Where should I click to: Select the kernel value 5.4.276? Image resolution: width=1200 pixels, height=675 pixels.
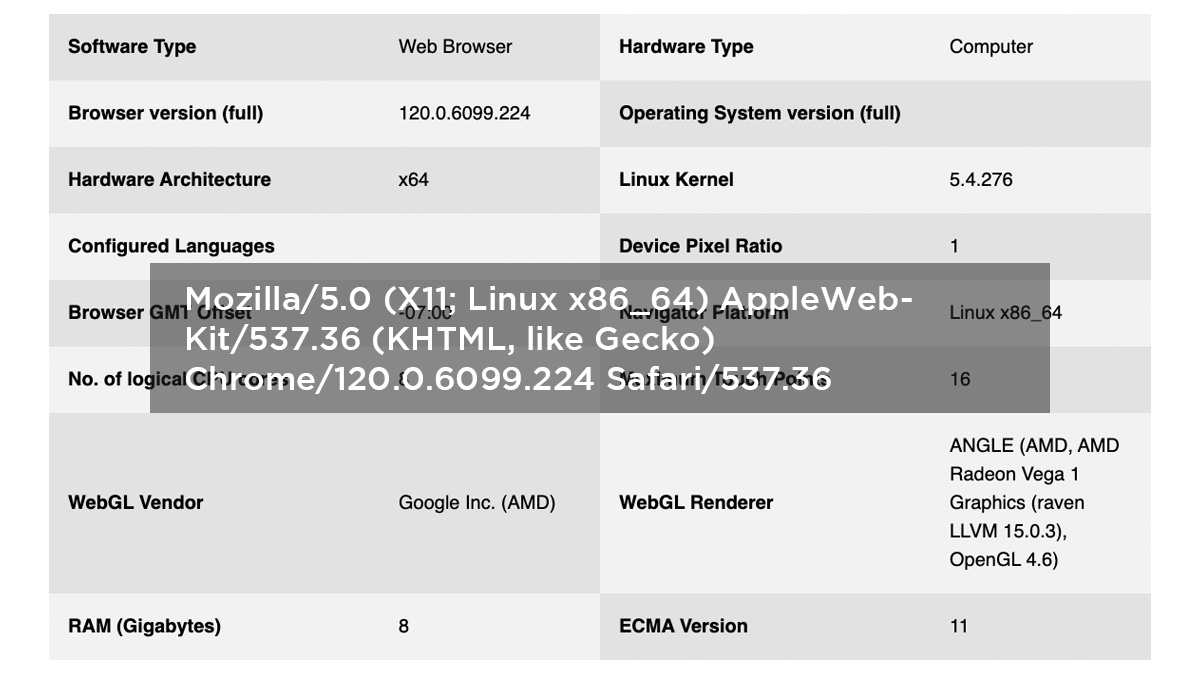coord(981,180)
